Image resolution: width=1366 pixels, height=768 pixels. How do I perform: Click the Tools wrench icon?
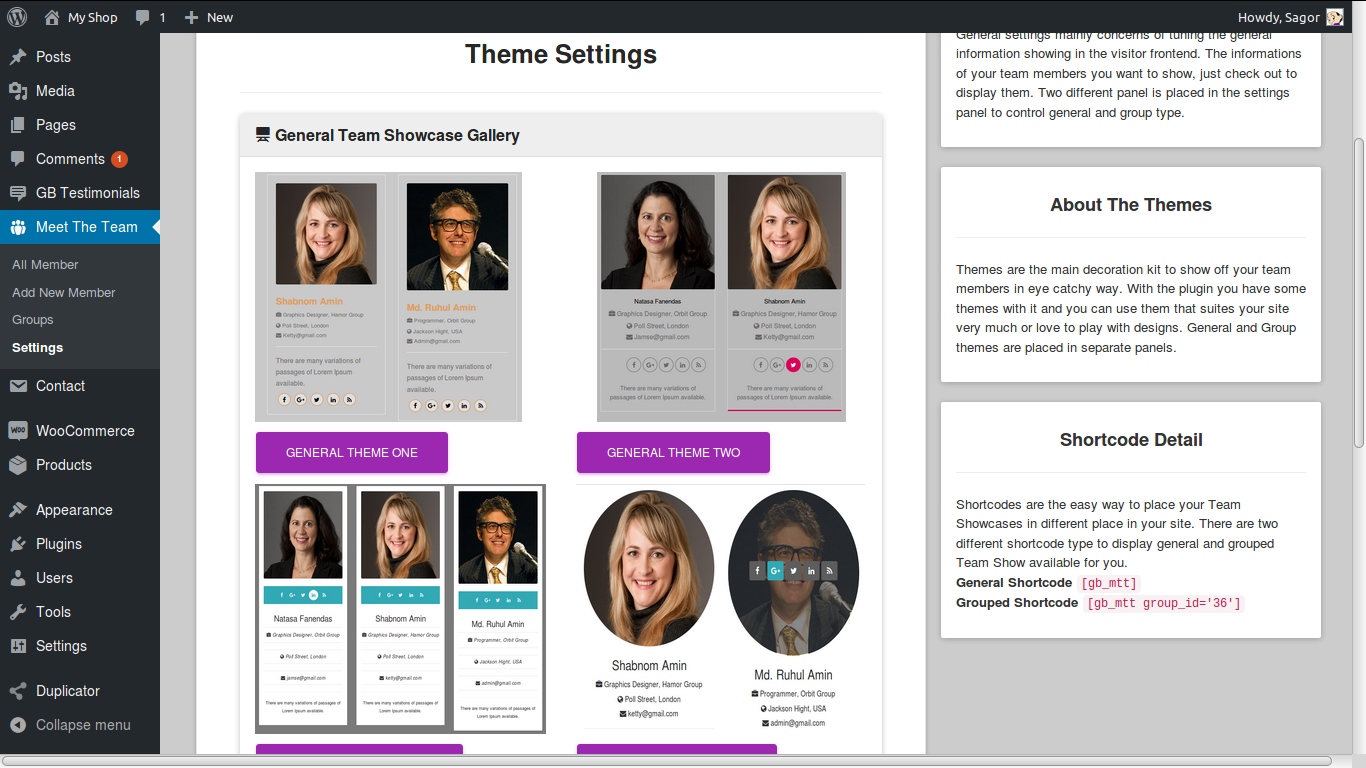pyautogui.click(x=18, y=612)
